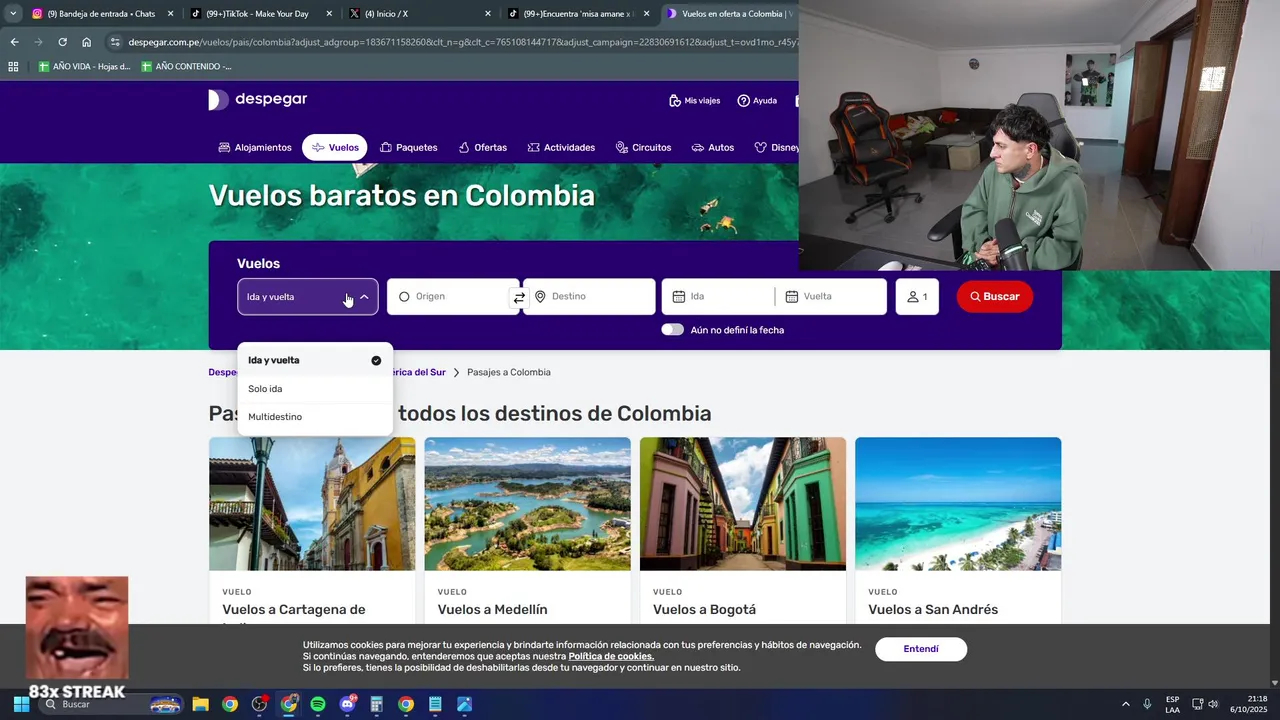Click the site information icon in address bar
The image size is (1280, 720).
115,42
